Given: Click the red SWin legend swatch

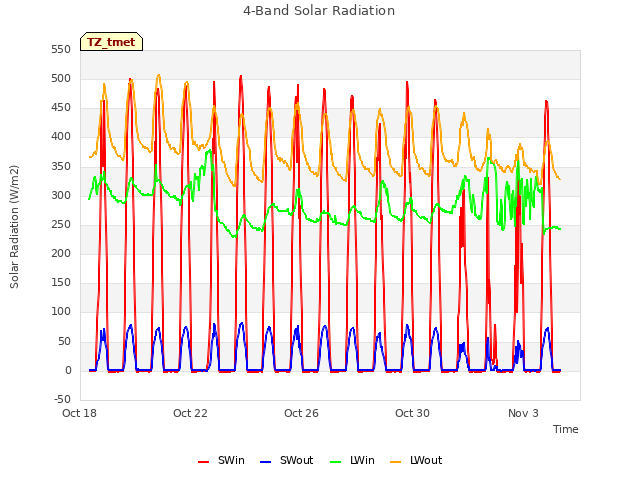Looking at the screenshot, I should point(203,462).
